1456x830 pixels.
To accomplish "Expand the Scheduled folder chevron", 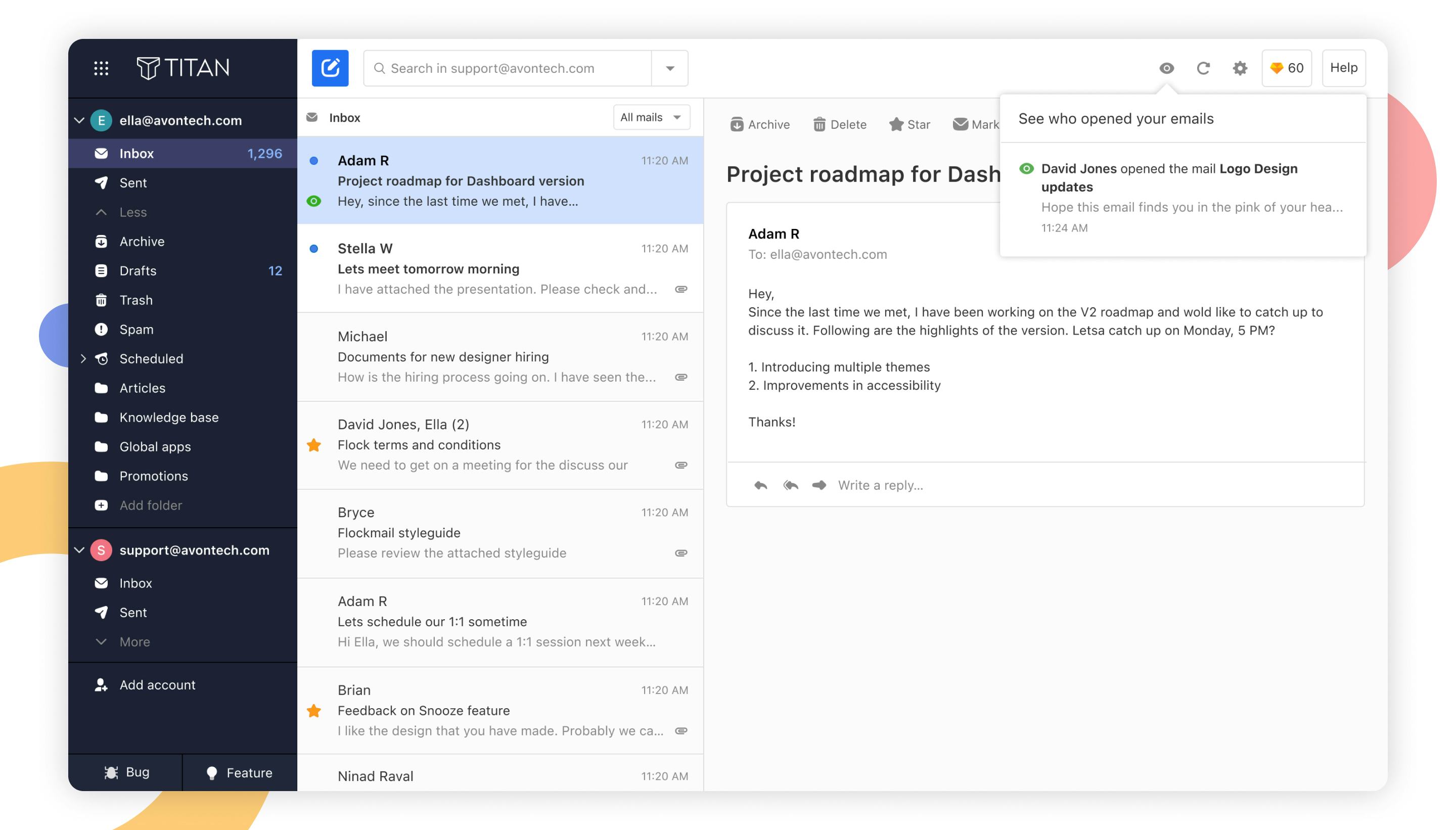I will coord(83,358).
